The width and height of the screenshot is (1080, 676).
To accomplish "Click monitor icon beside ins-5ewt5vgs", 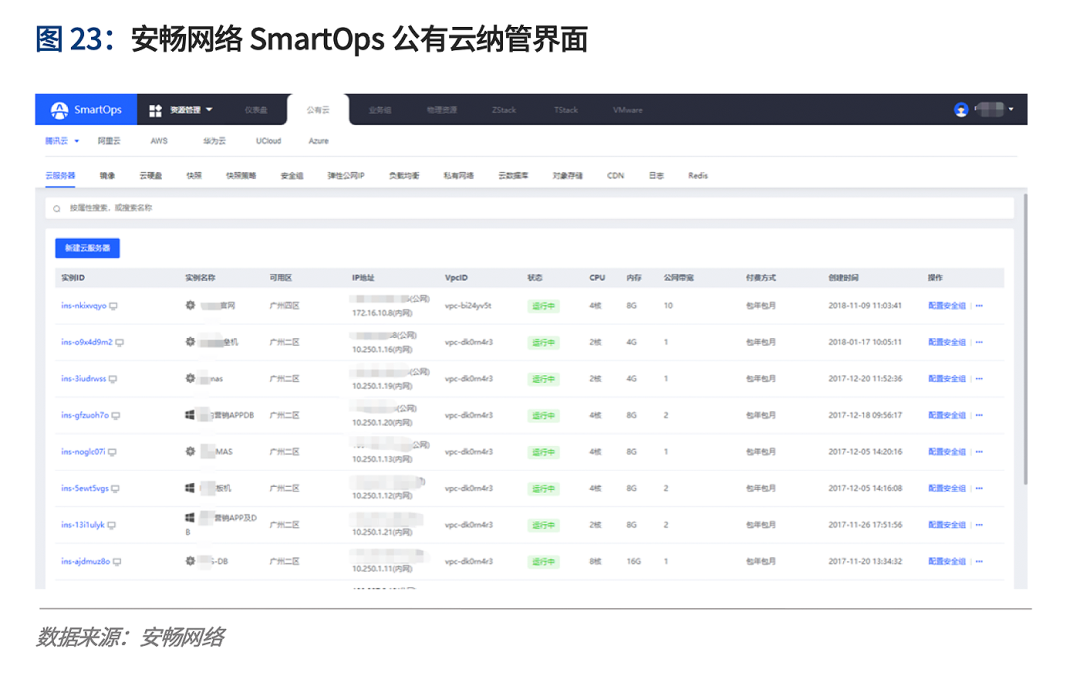I will 115,489.
